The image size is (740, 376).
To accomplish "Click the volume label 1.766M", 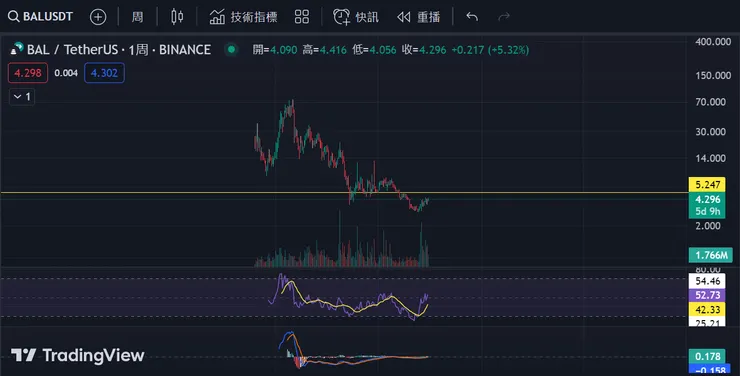I will [711, 255].
